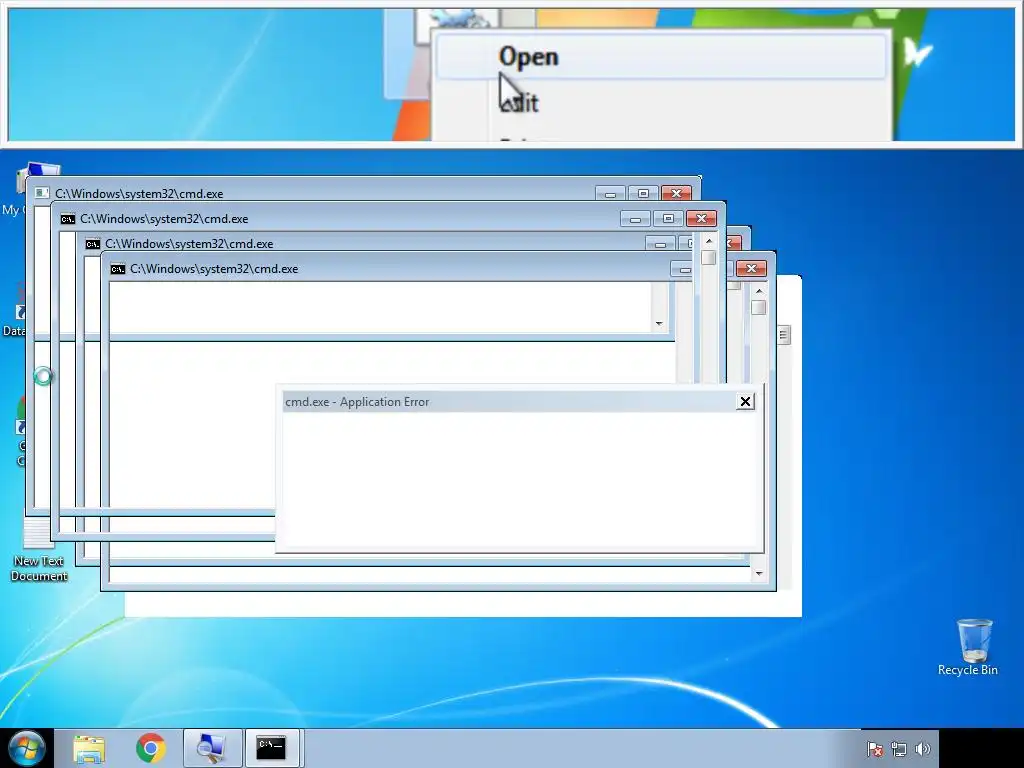Minimize the rearmost cmd window
This screenshot has height=768, width=1024.
point(610,193)
